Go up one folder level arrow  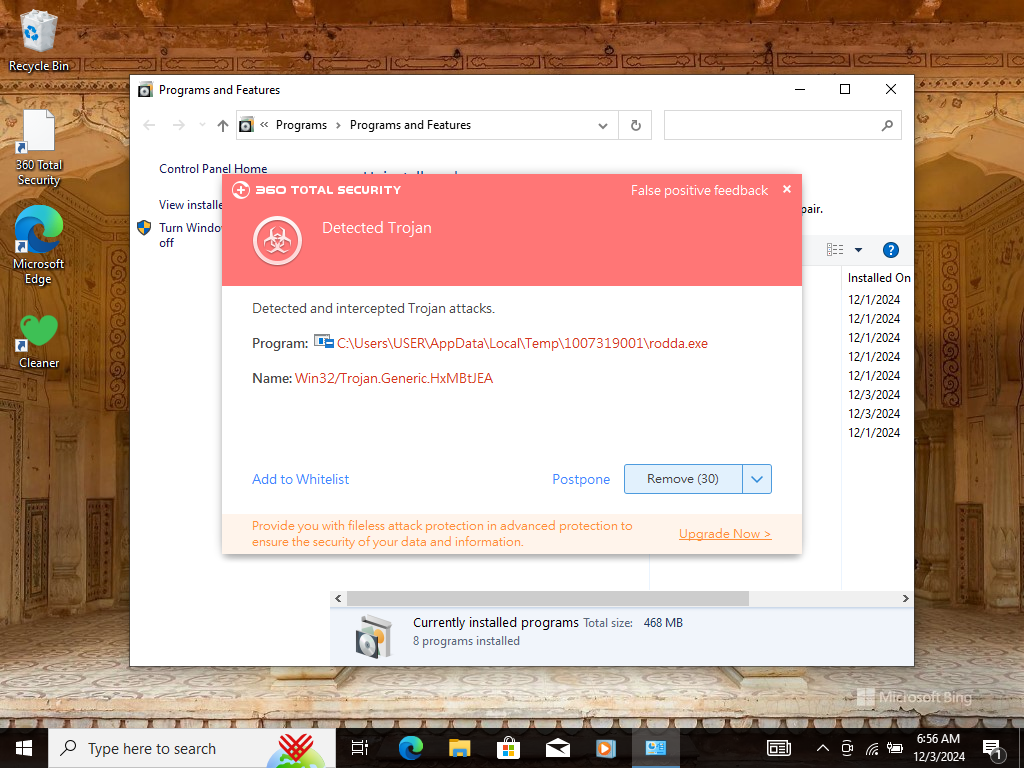[222, 125]
